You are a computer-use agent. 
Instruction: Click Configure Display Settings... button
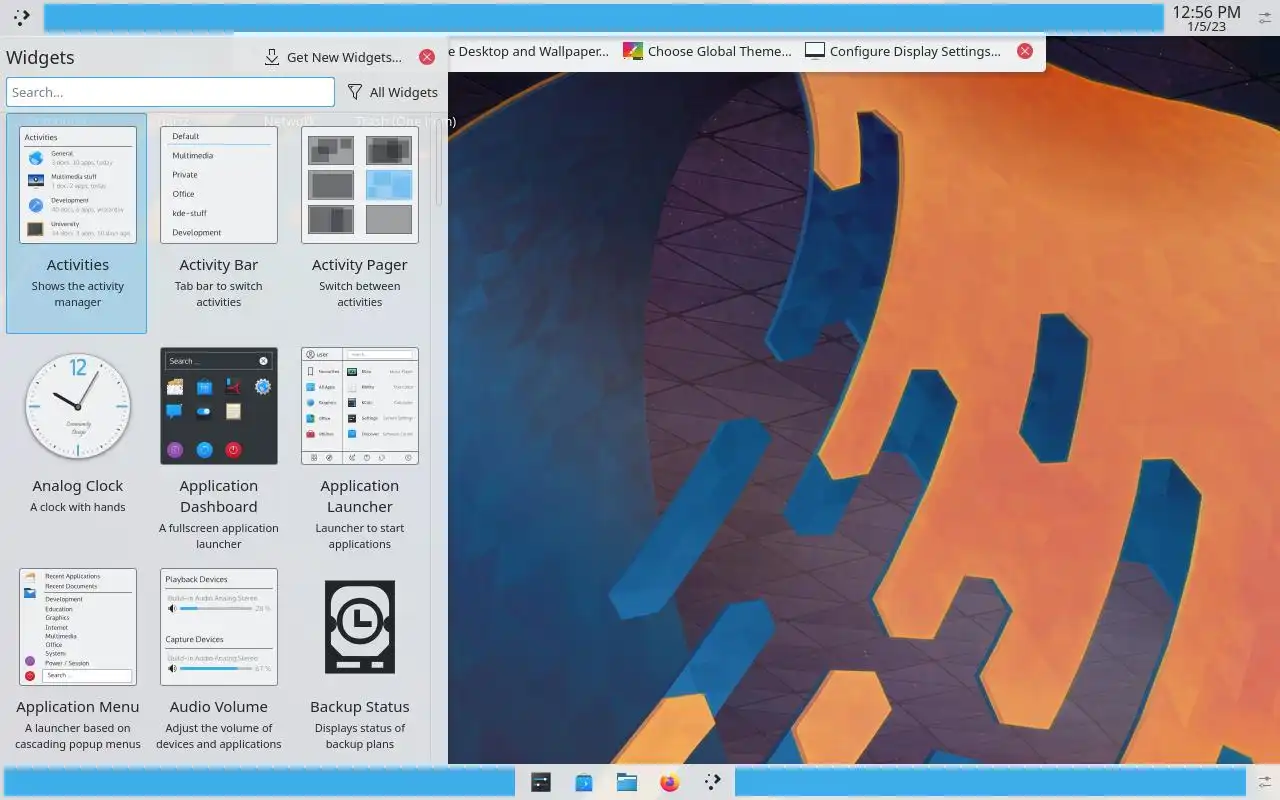[903, 51]
